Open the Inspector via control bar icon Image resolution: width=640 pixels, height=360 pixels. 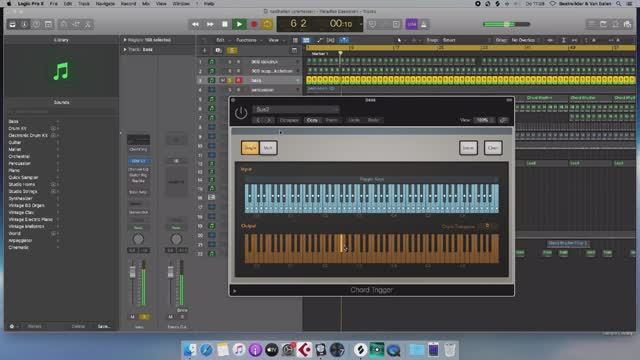pyautogui.click(x=24, y=24)
